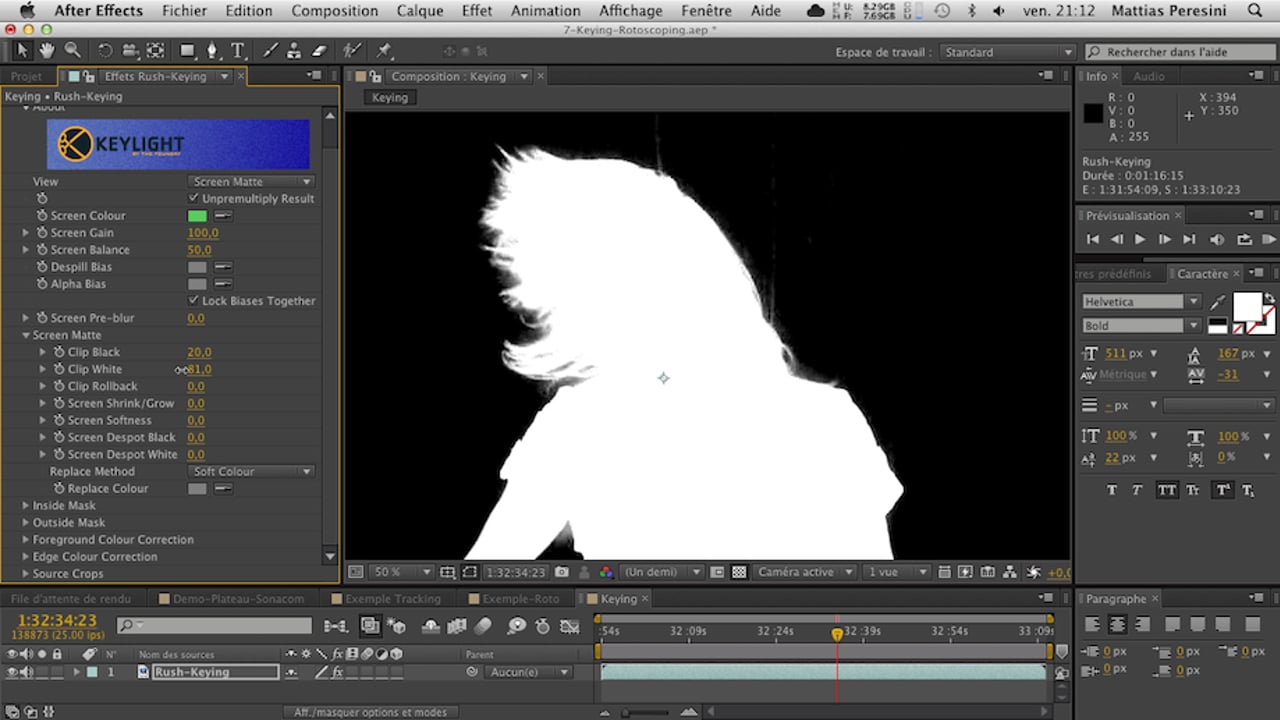Open the Replace Colour swatch
This screenshot has width=1280, height=720.
pyautogui.click(x=196, y=488)
